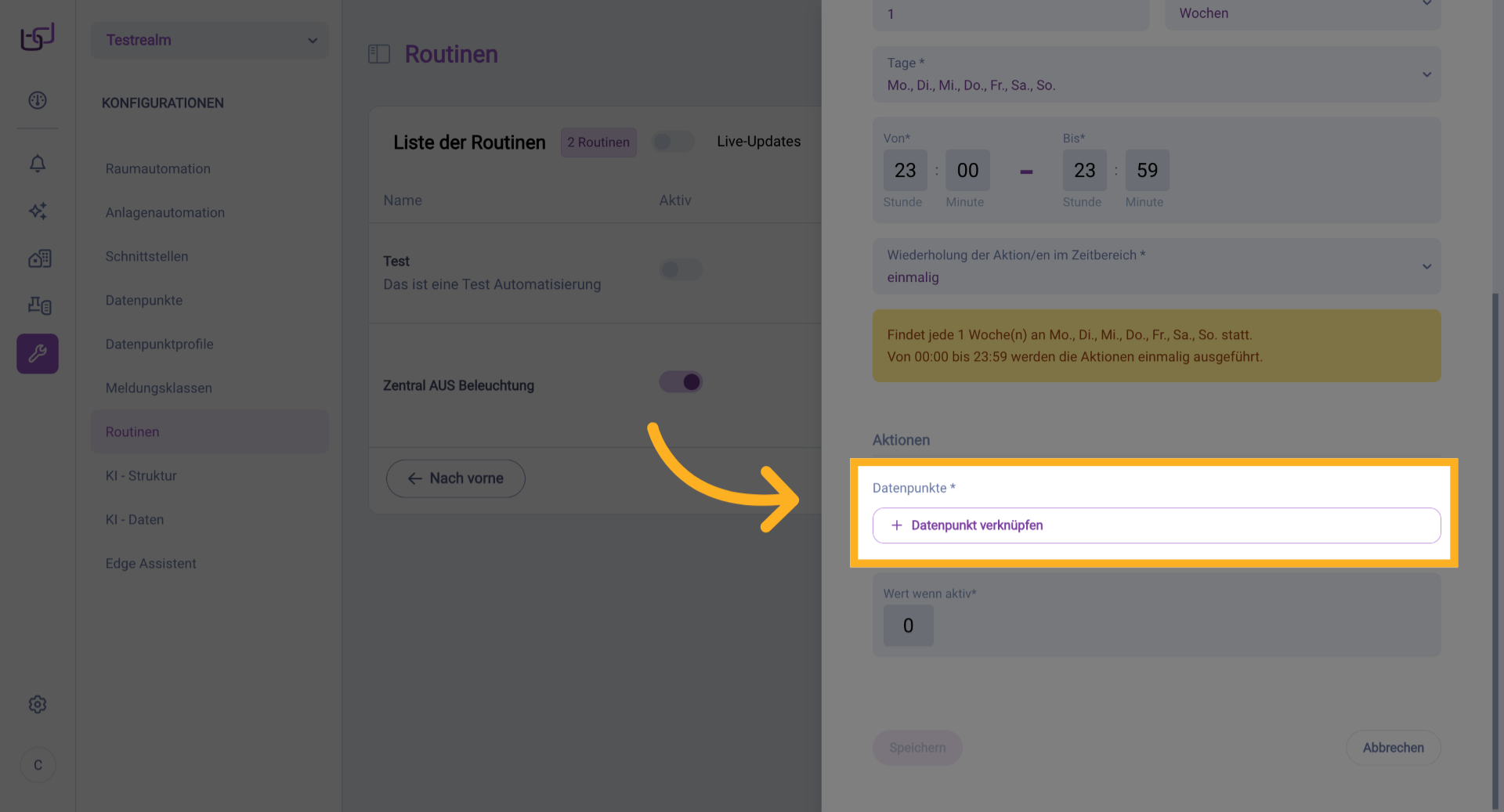
Task: Open the dashboard icon in left rail
Action: (38, 100)
